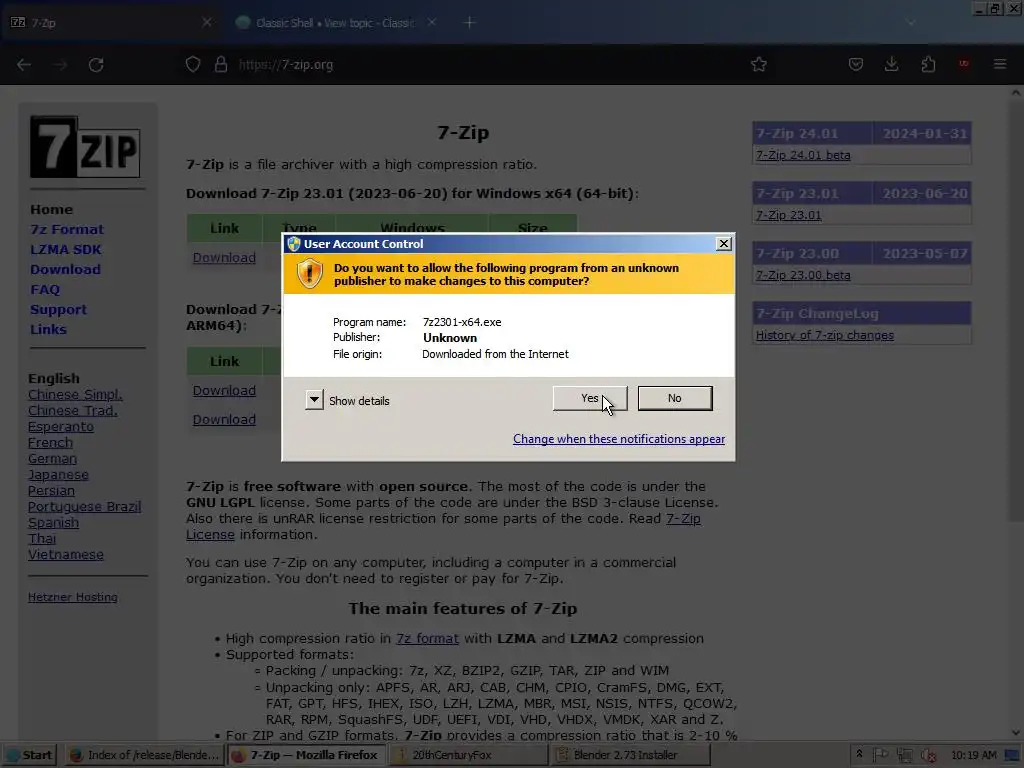Close the Classic Shell browser tab
This screenshot has width=1024, height=768.
tap(432, 22)
